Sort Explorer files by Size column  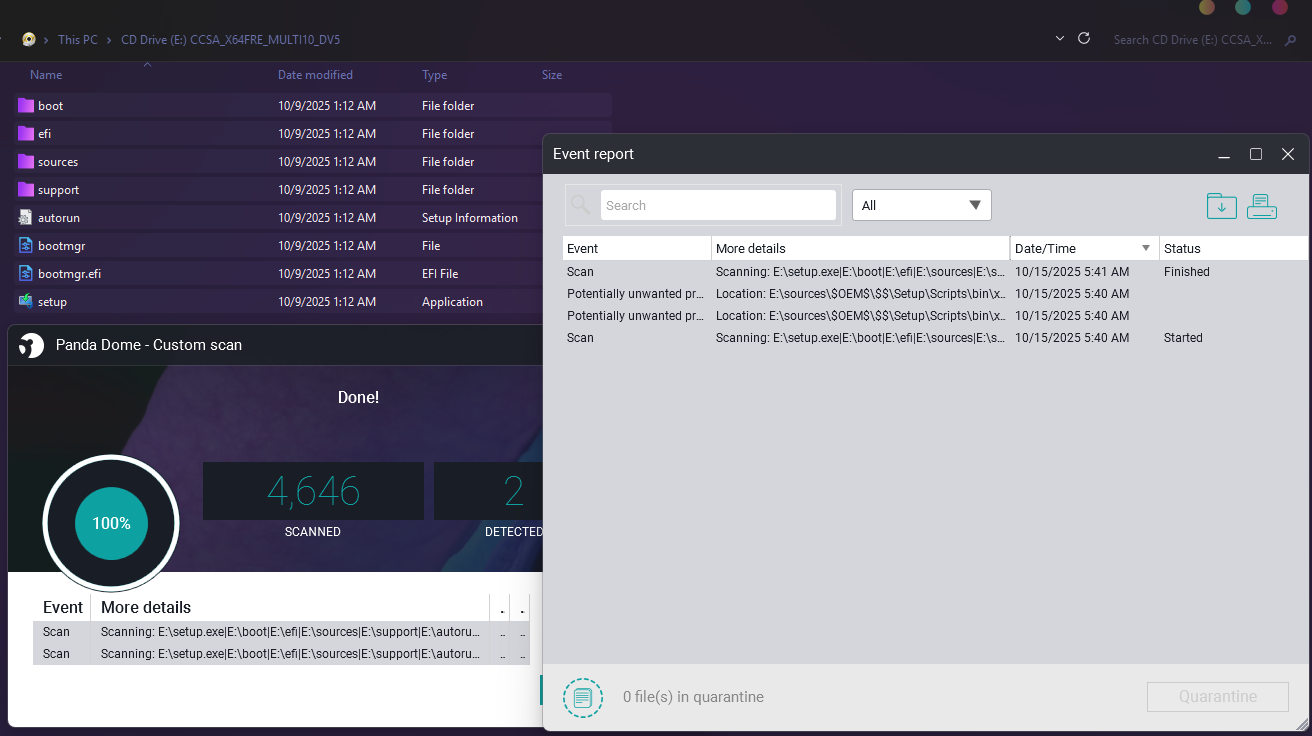pos(552,75)
